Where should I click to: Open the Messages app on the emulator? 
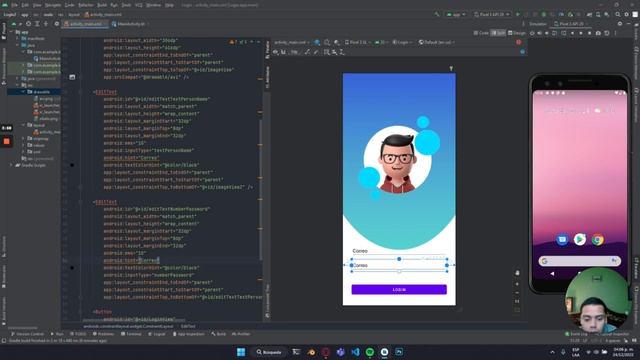click(x=562, y=240)
